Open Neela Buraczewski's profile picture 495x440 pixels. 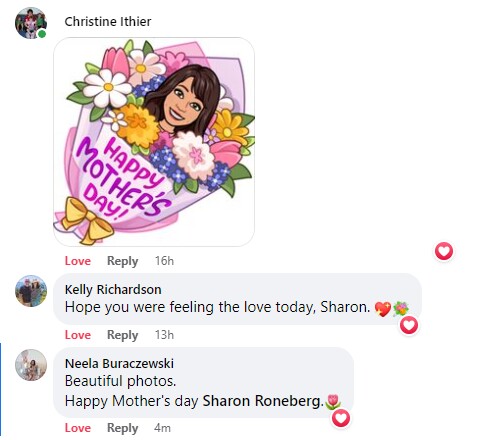click(31, 365)
